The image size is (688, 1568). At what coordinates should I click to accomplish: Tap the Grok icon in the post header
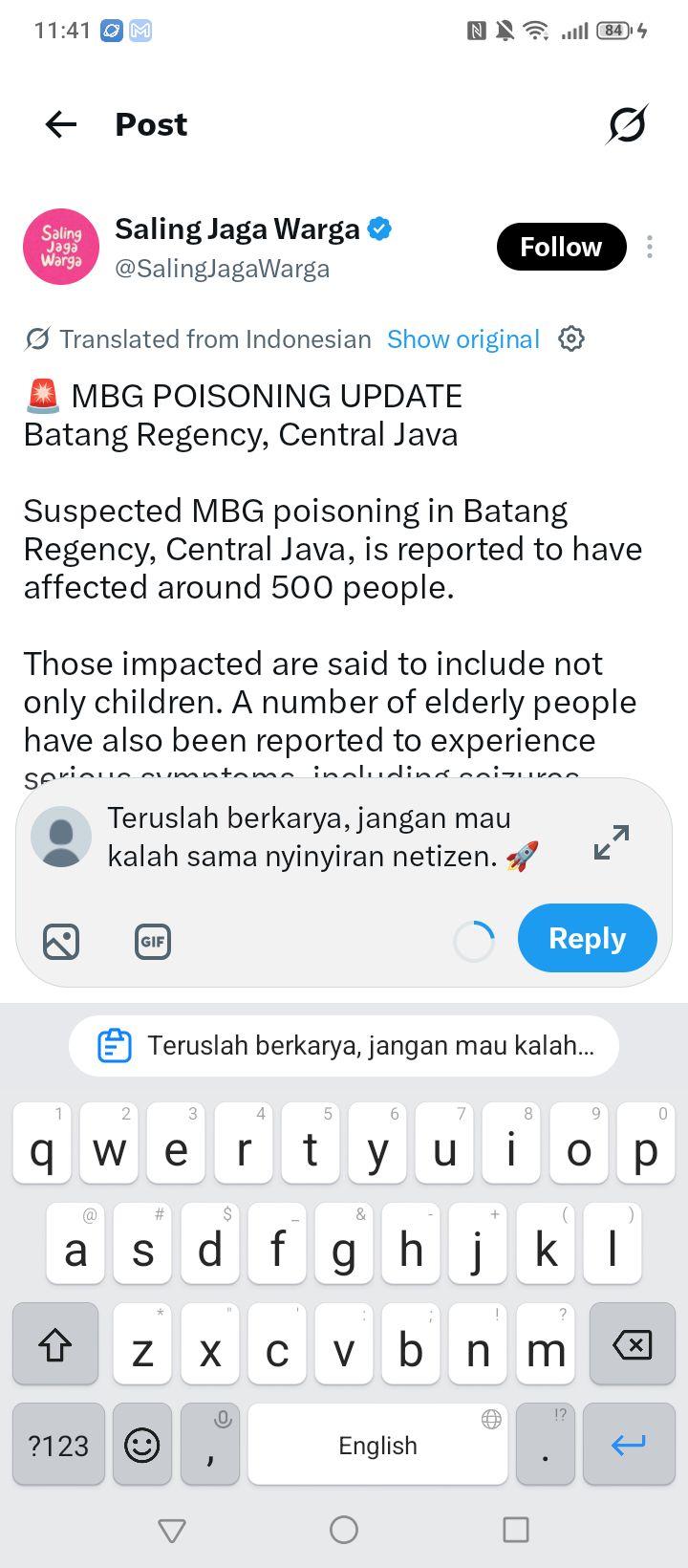point(627,124)
